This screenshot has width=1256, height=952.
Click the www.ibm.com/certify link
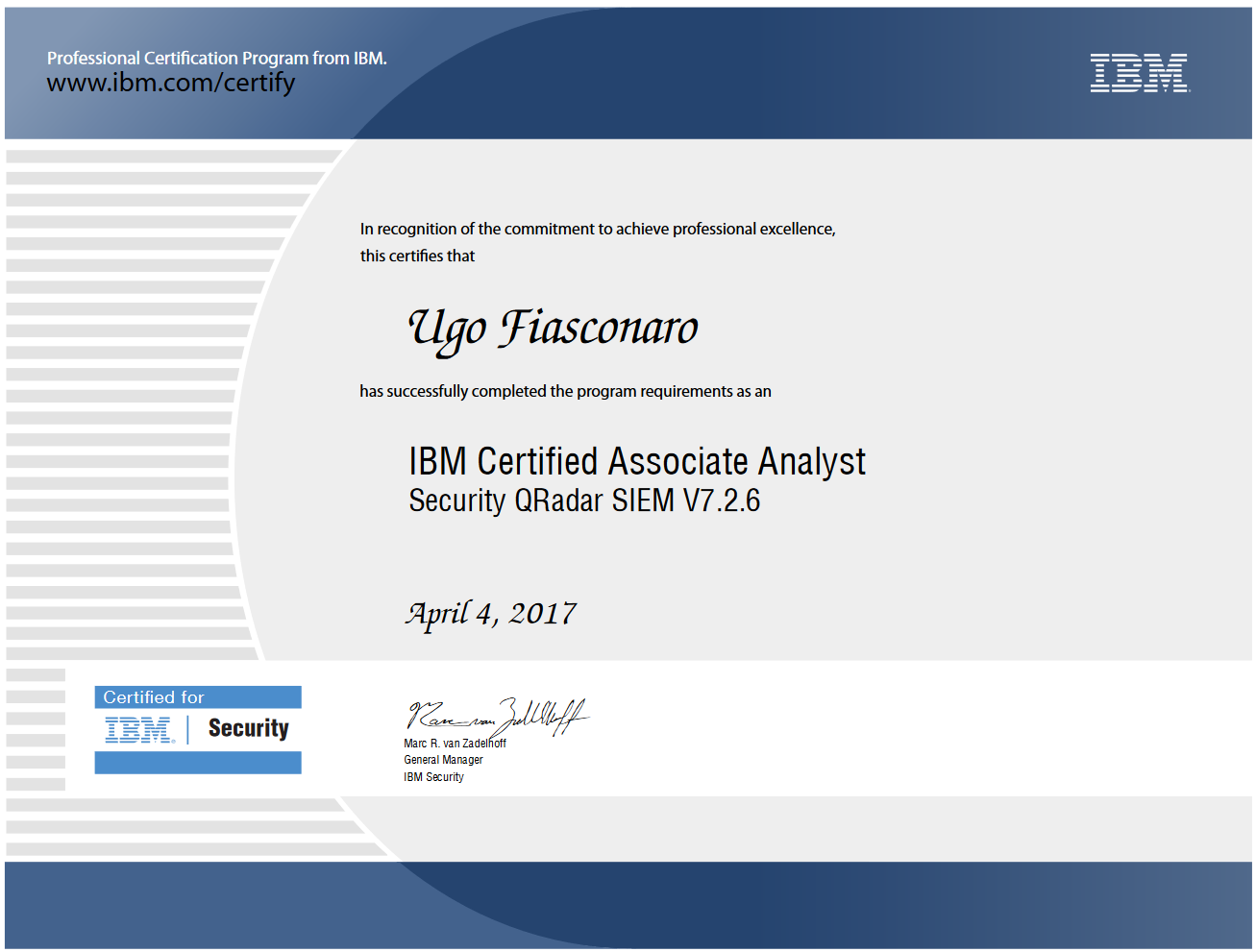point(171,84)
